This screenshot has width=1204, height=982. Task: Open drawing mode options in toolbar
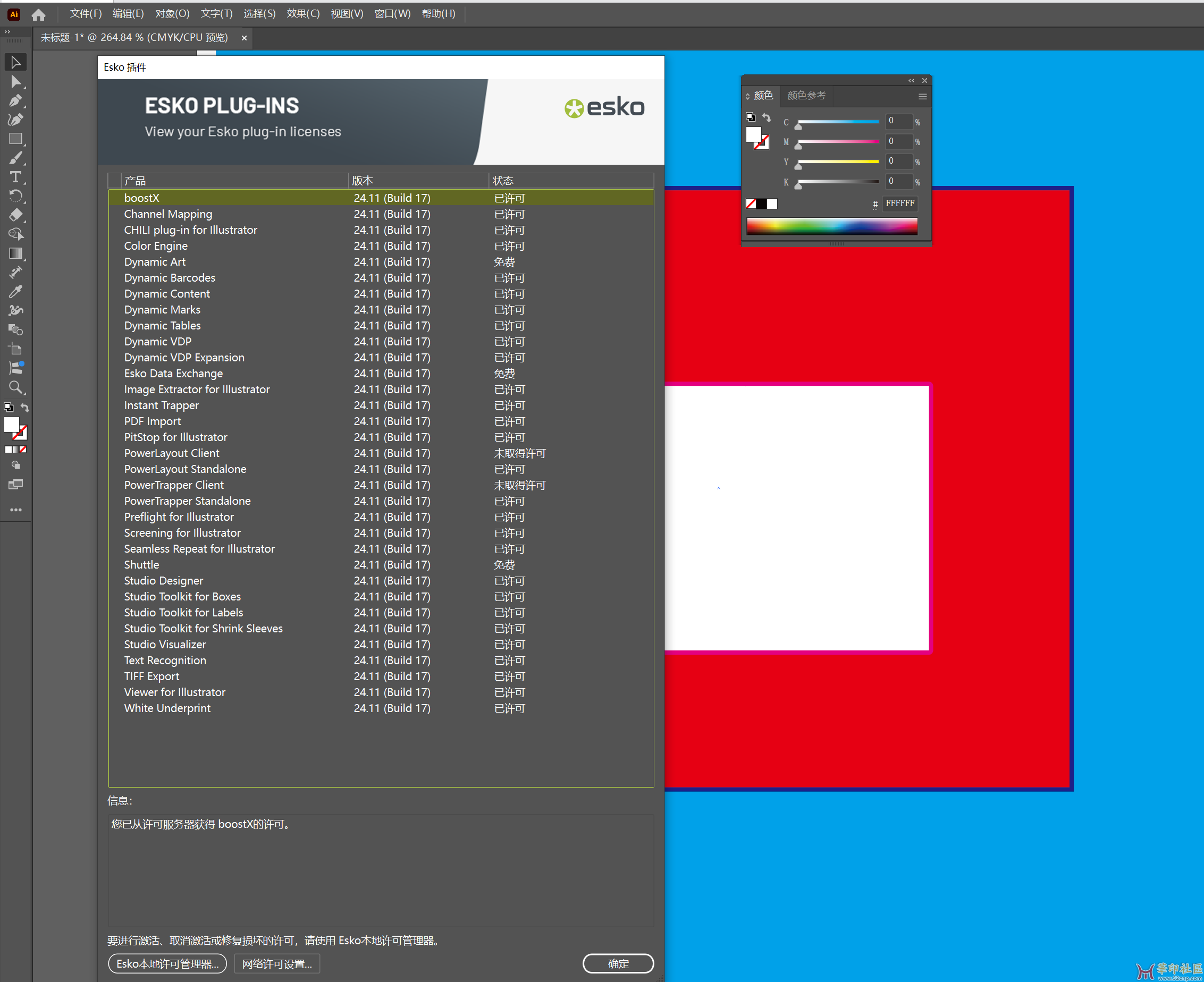(x=16, y=465)
